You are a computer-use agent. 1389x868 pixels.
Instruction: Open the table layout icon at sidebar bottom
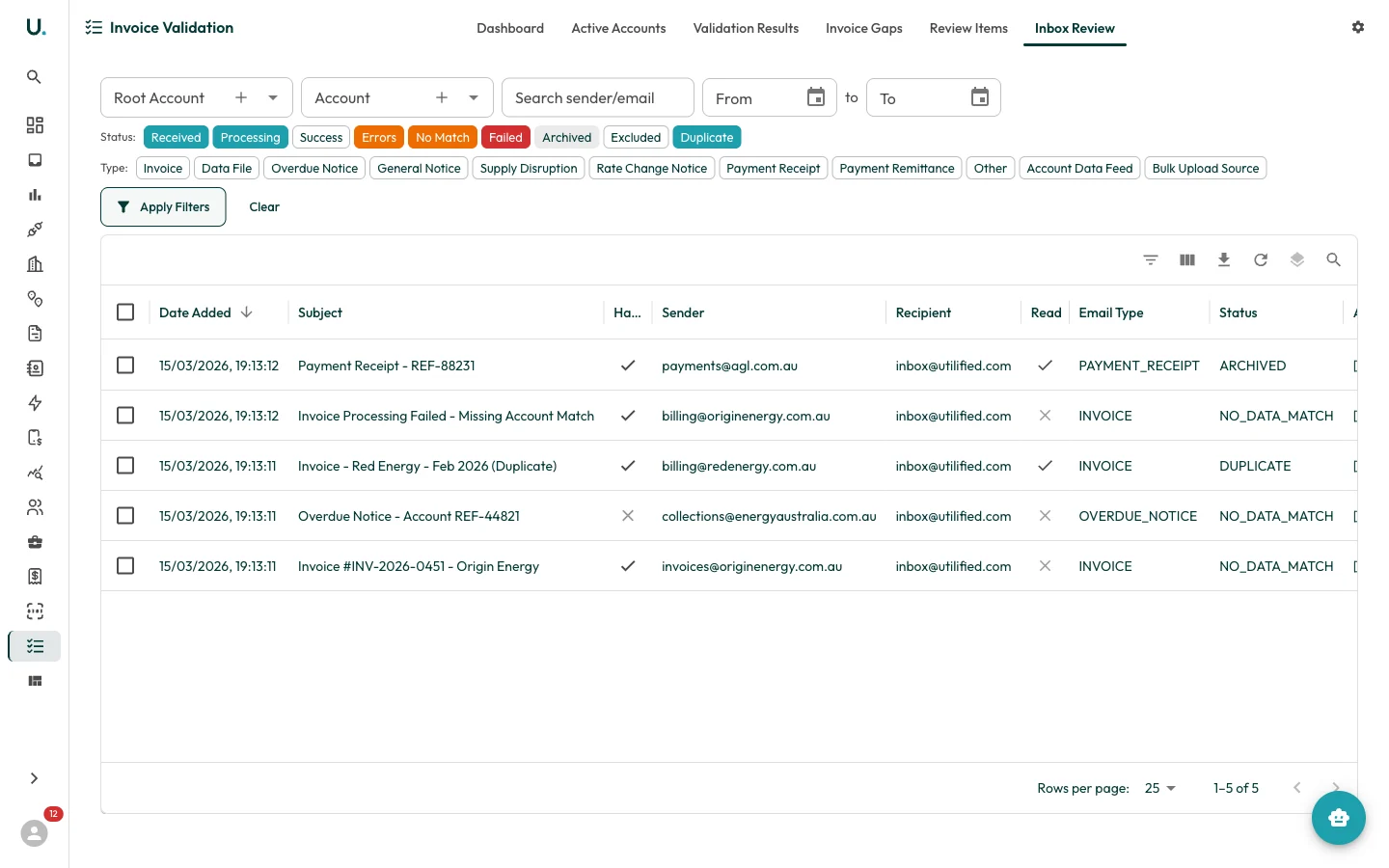click(x=35, y=681)
